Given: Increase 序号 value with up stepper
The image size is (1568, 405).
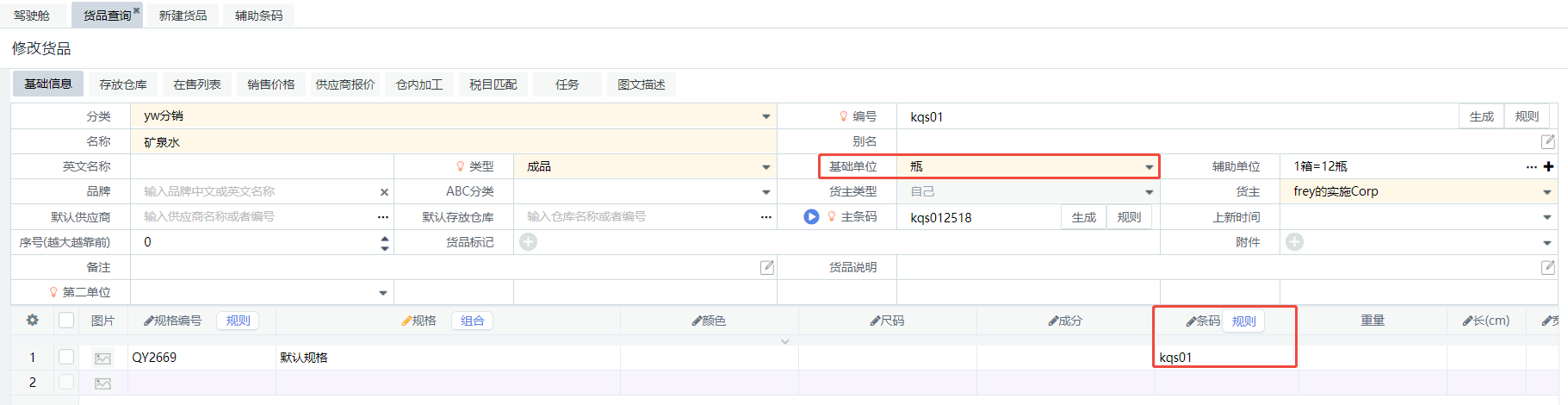Looking at the screenshot, I should [384, 238].
